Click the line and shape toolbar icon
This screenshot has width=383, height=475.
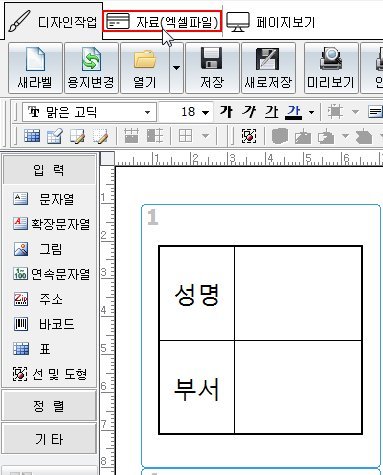coord(249,136)
